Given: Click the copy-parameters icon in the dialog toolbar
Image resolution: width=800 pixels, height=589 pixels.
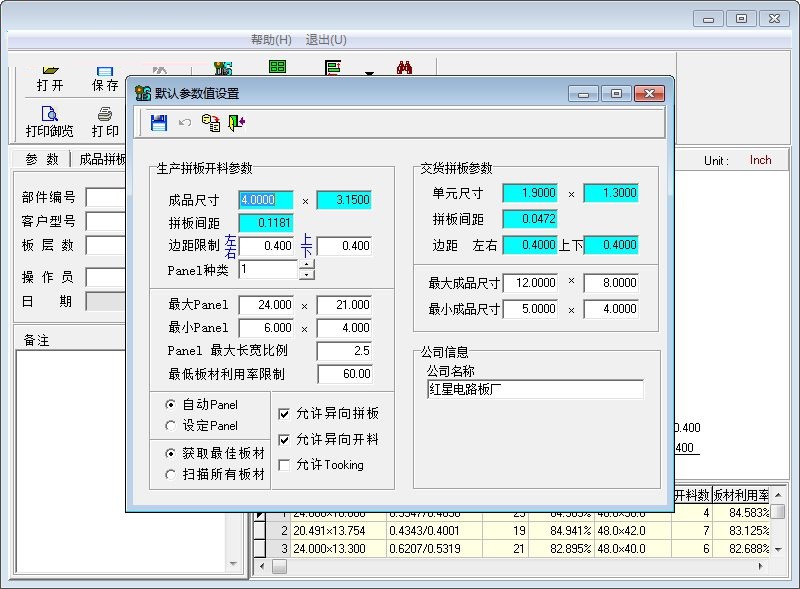Looking at the screenshot, I should pos(210,121).
